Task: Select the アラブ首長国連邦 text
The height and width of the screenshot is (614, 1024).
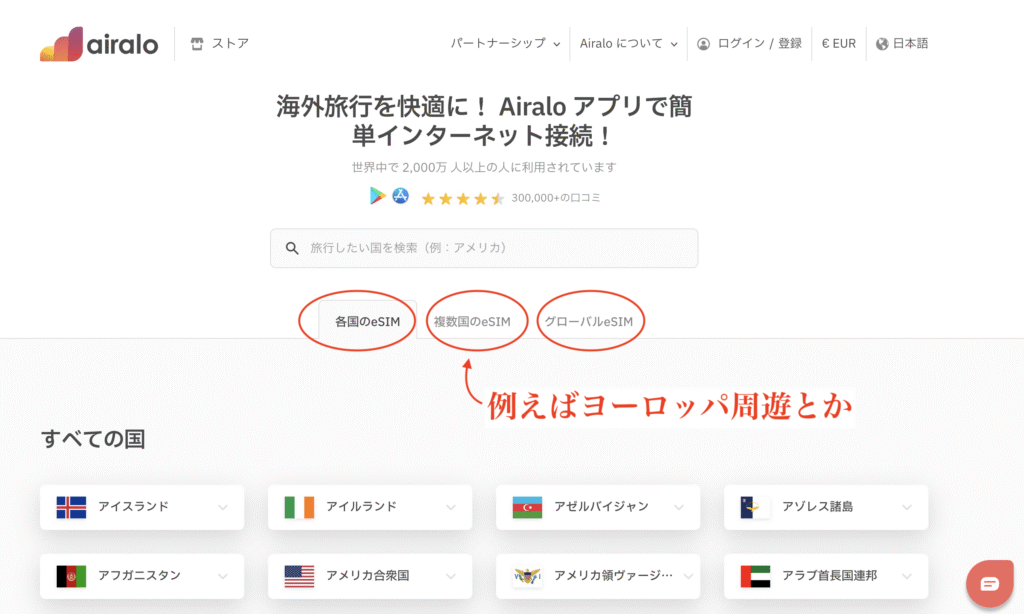Action: pyautogui.click(x=829, y=575)
